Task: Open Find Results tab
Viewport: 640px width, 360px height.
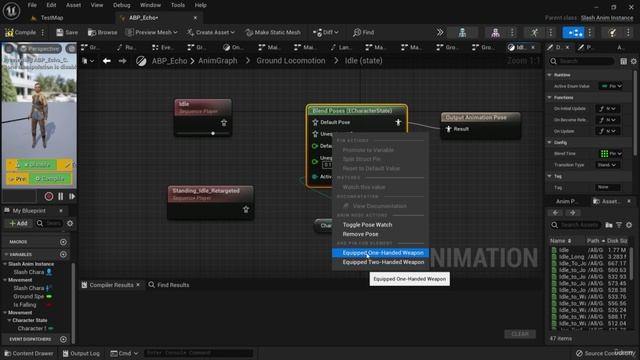Action: 169,285
